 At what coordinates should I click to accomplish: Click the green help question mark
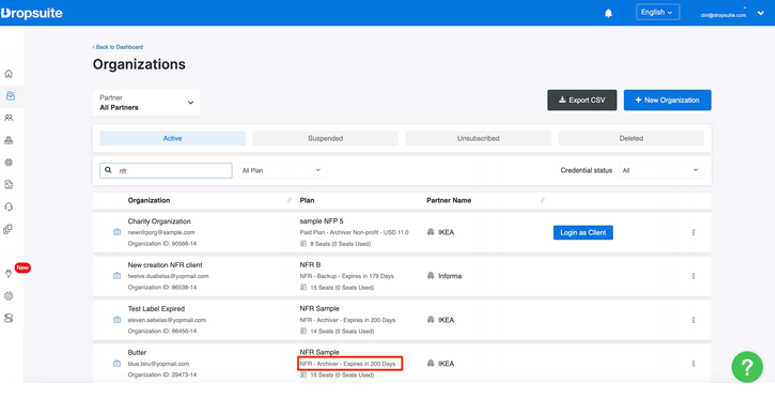[747, 367]
